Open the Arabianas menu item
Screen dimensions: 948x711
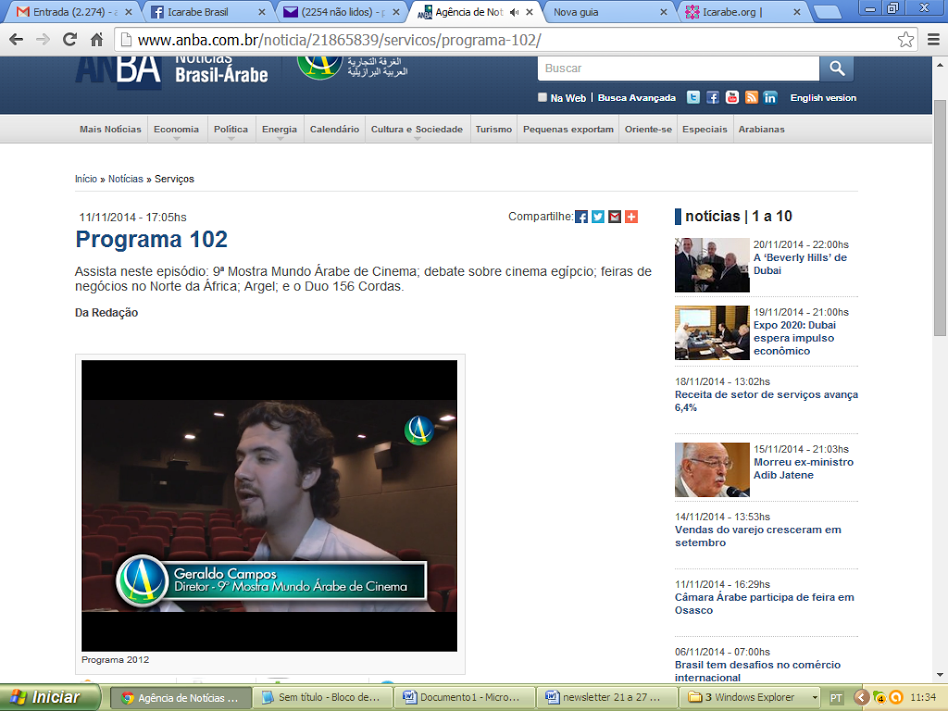pyautogui.click(x=761, y=129)
